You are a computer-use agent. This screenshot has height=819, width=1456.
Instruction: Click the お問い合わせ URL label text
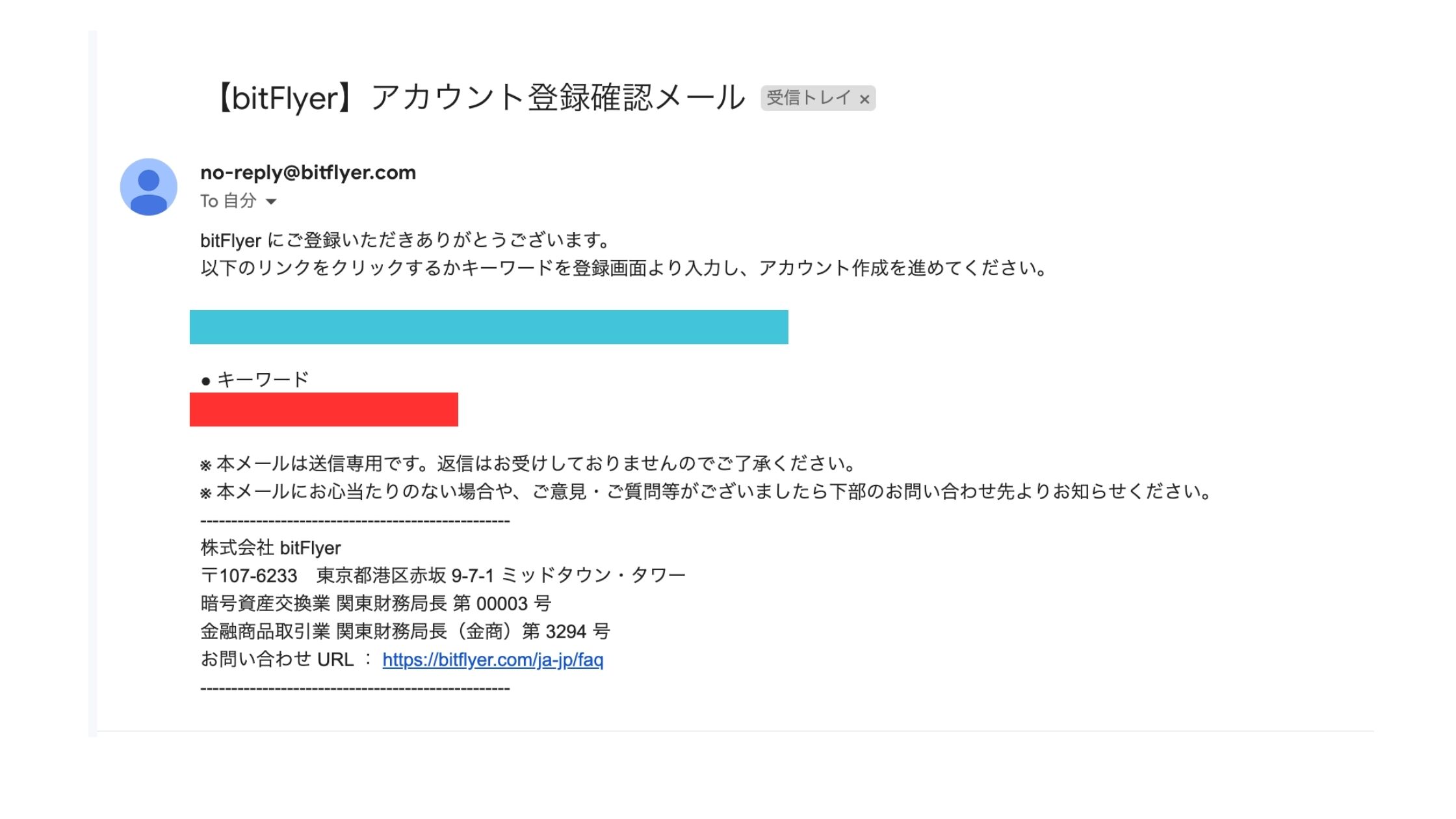(x=277, y=659)
